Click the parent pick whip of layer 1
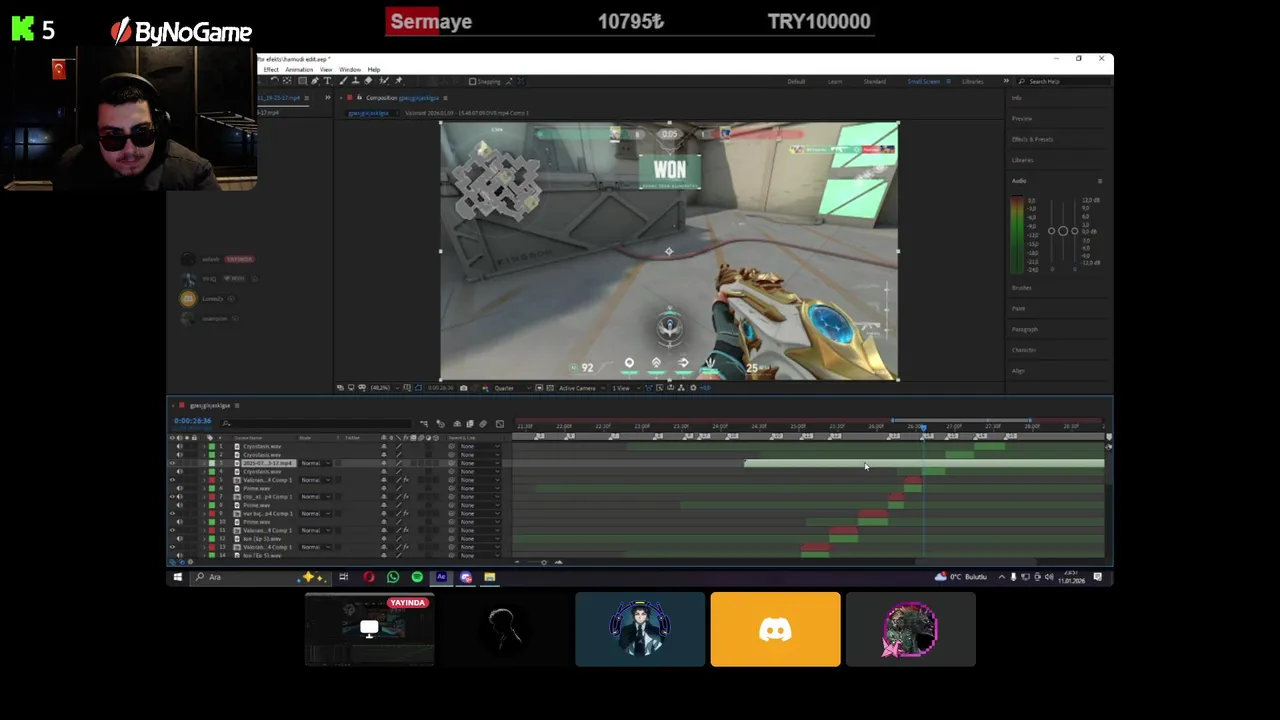Image resolution: width=1280 pixels, height=720 pixels. [451, 446]
